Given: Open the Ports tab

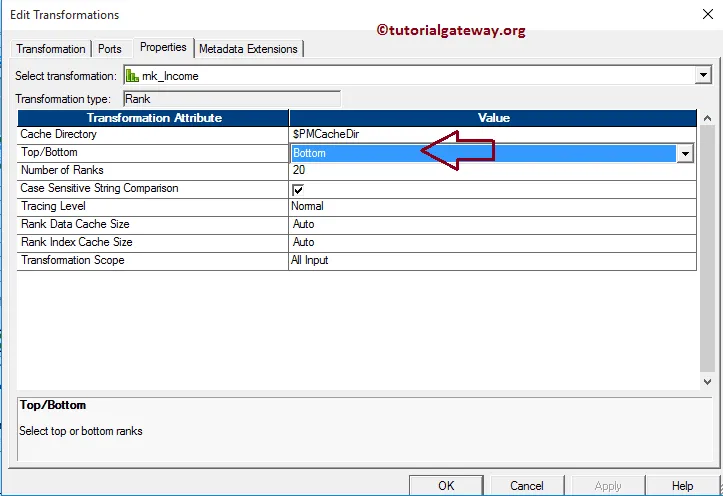Looking at the screenshot, I should [x=110, y=49].
